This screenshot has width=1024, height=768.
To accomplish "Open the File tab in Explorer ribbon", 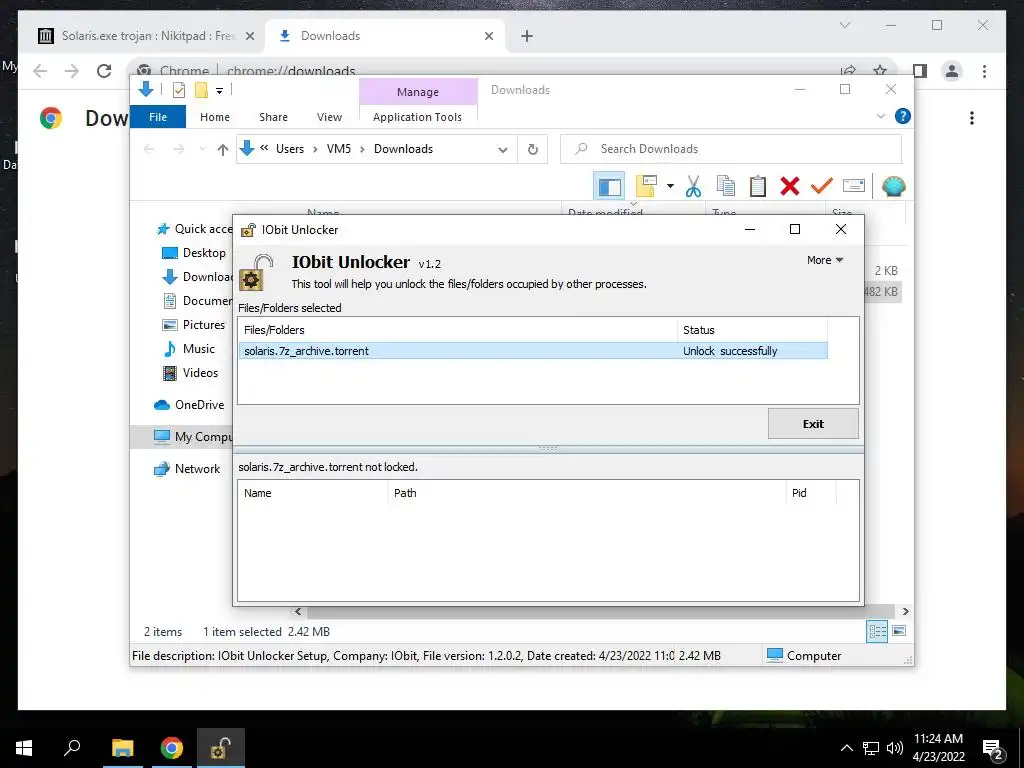I will coord(158,117).
